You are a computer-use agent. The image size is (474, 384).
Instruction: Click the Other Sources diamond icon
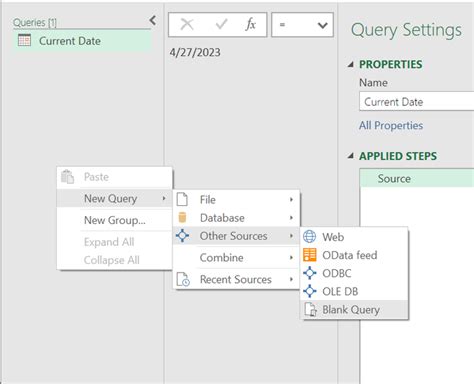click(x=182, y=236)
